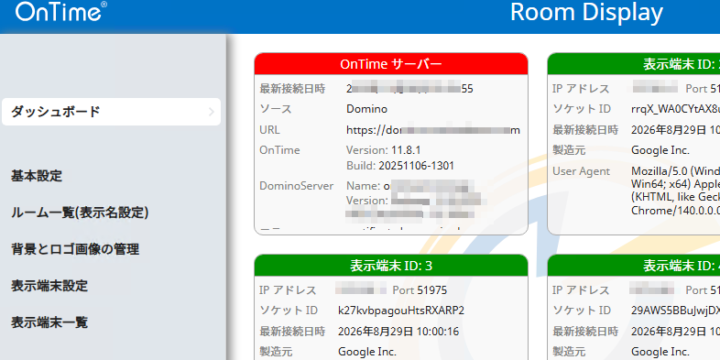Viewport: 720px width, 360px height.
Task: Click the 最新接続日時 label in OnTime サーバー card
Action: 292,89
